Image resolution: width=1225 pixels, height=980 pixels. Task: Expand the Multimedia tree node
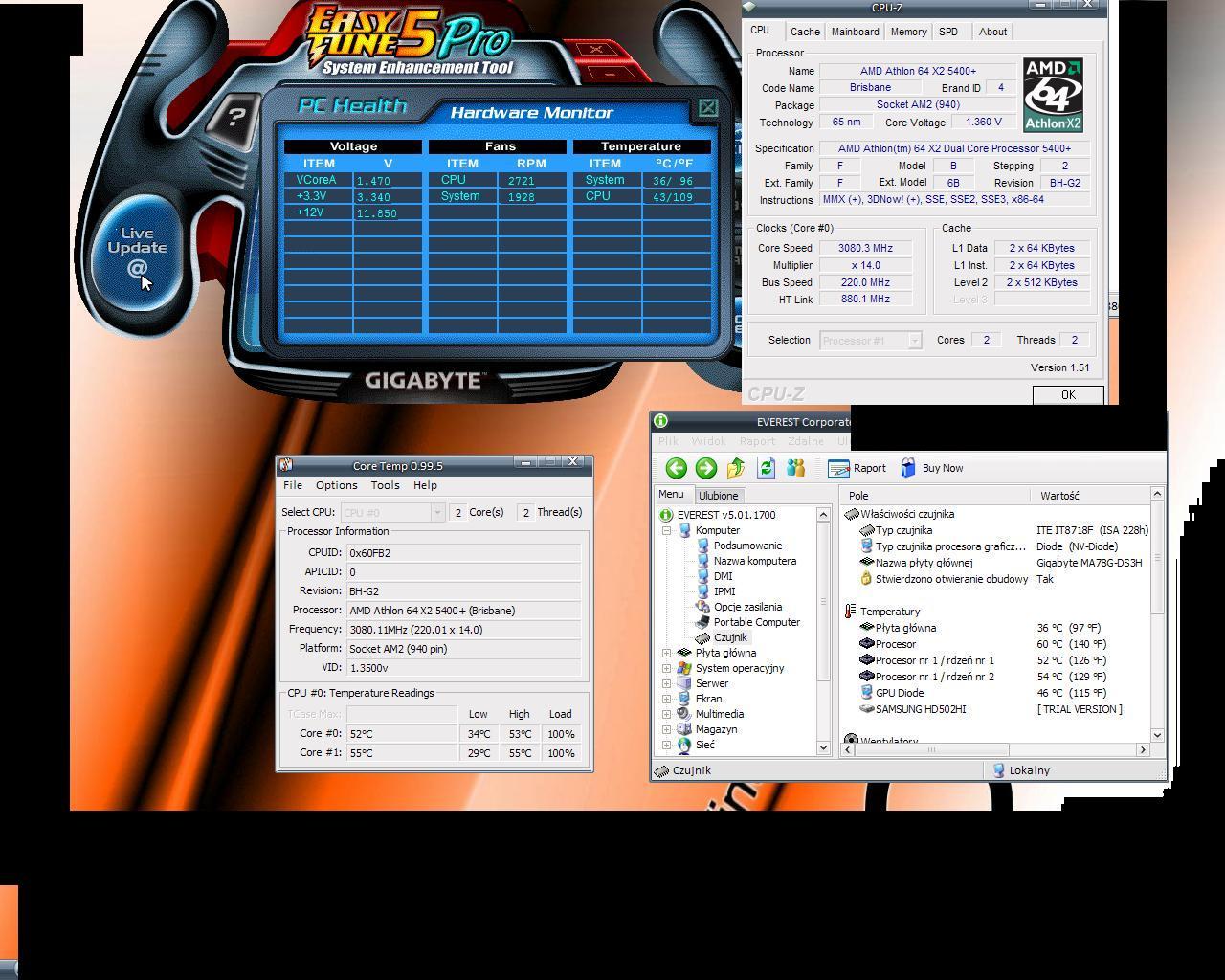click(667, 715)
